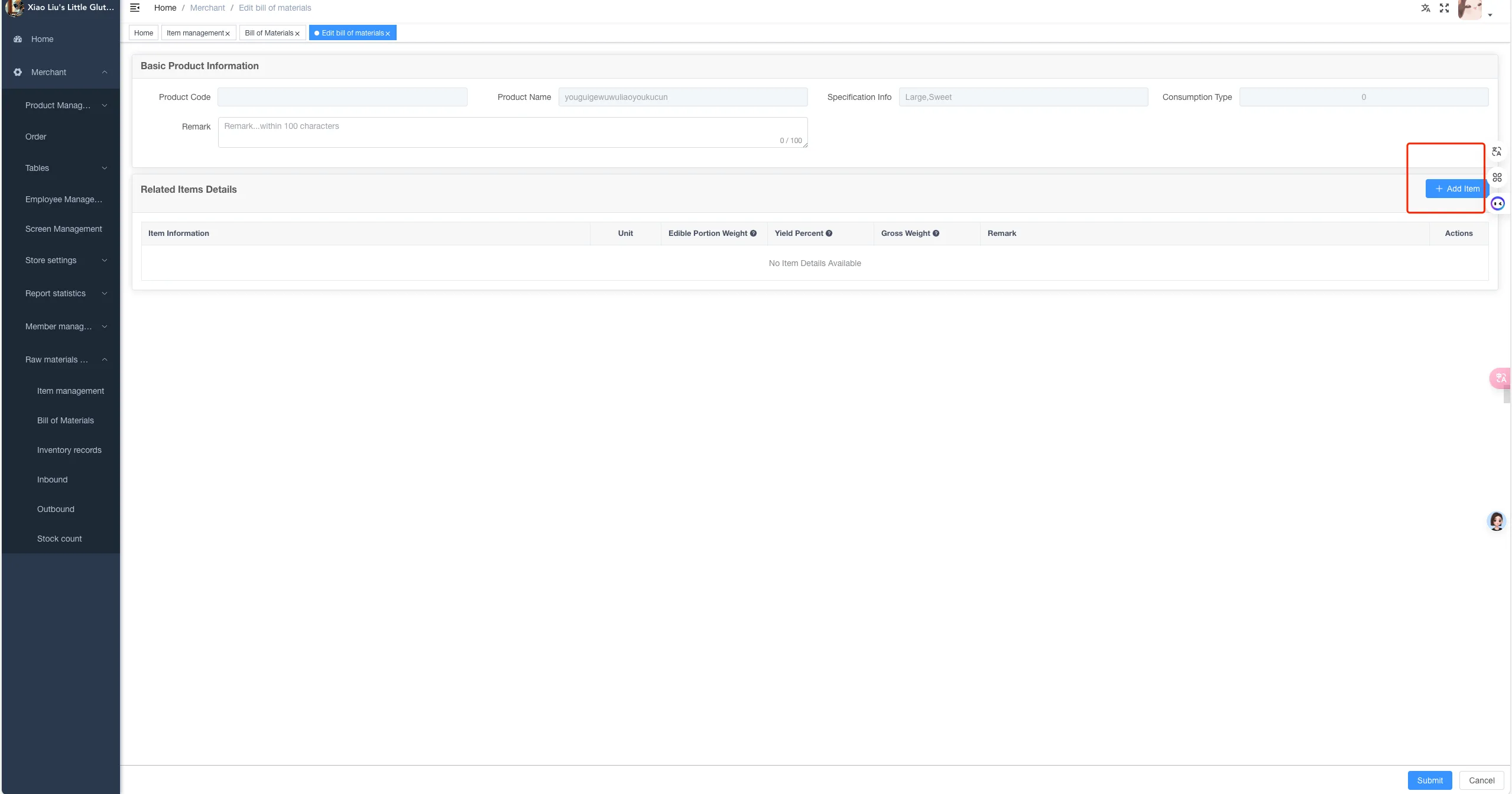Close the Item management tab
1512x794 pixels.
click(x=228, y=34)
